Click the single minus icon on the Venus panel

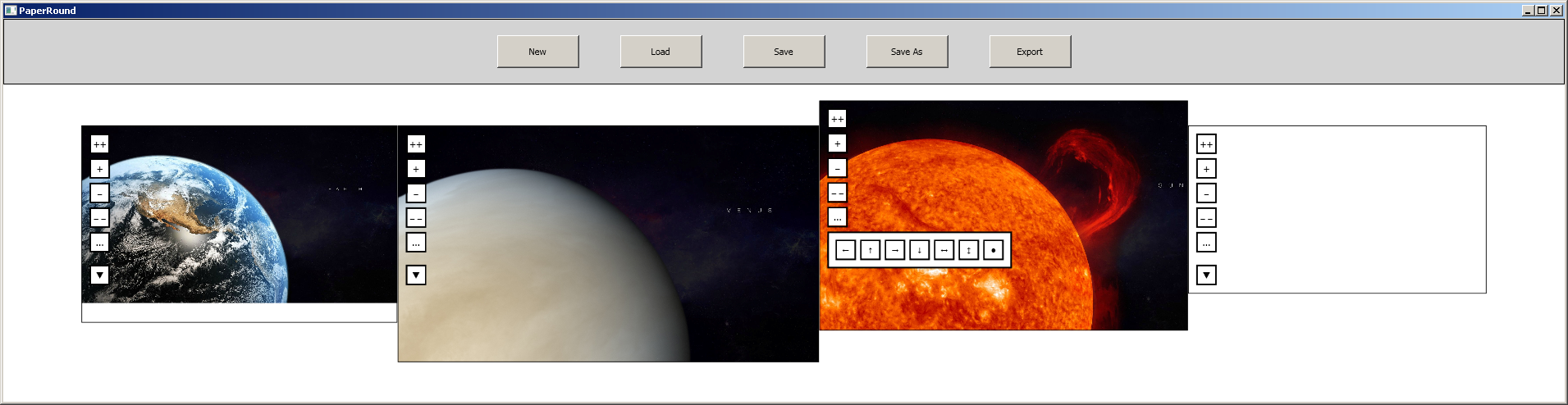pos(416,193)
